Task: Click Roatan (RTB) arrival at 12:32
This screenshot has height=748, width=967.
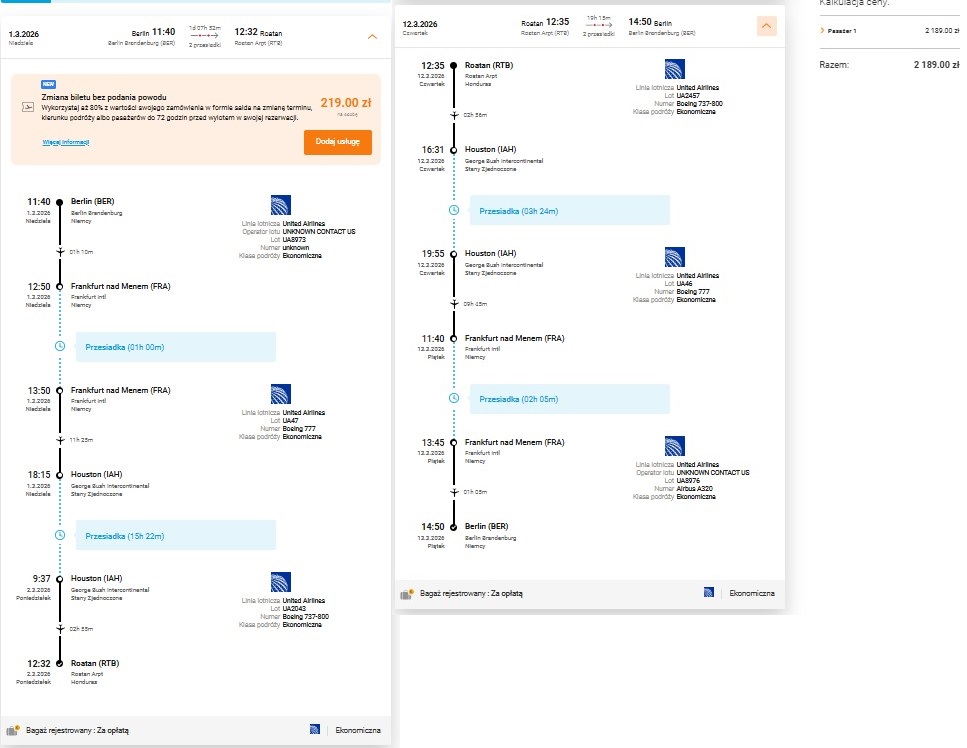Action: [95, 664]
